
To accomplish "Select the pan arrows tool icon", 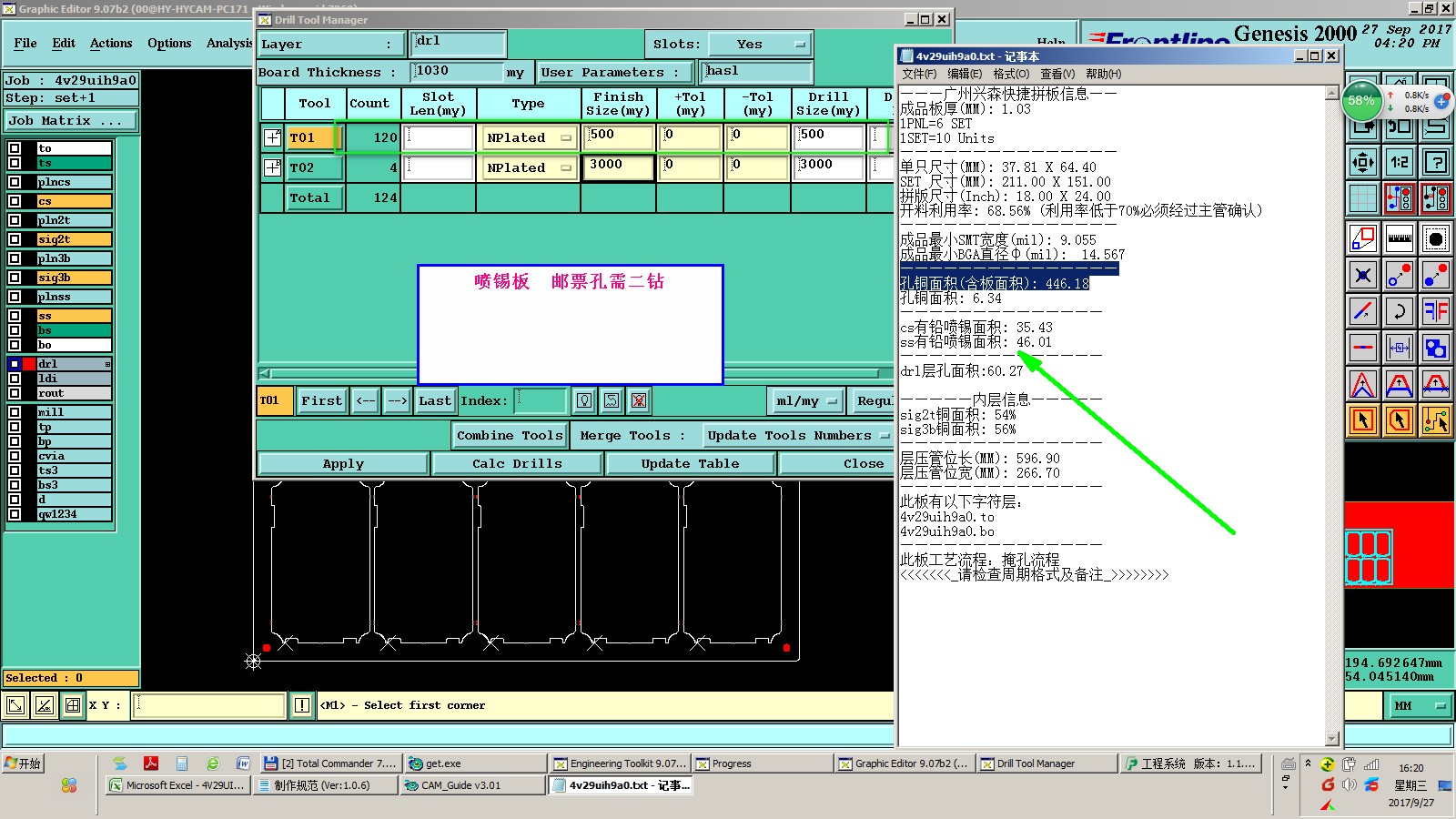I will [1363, 163].
